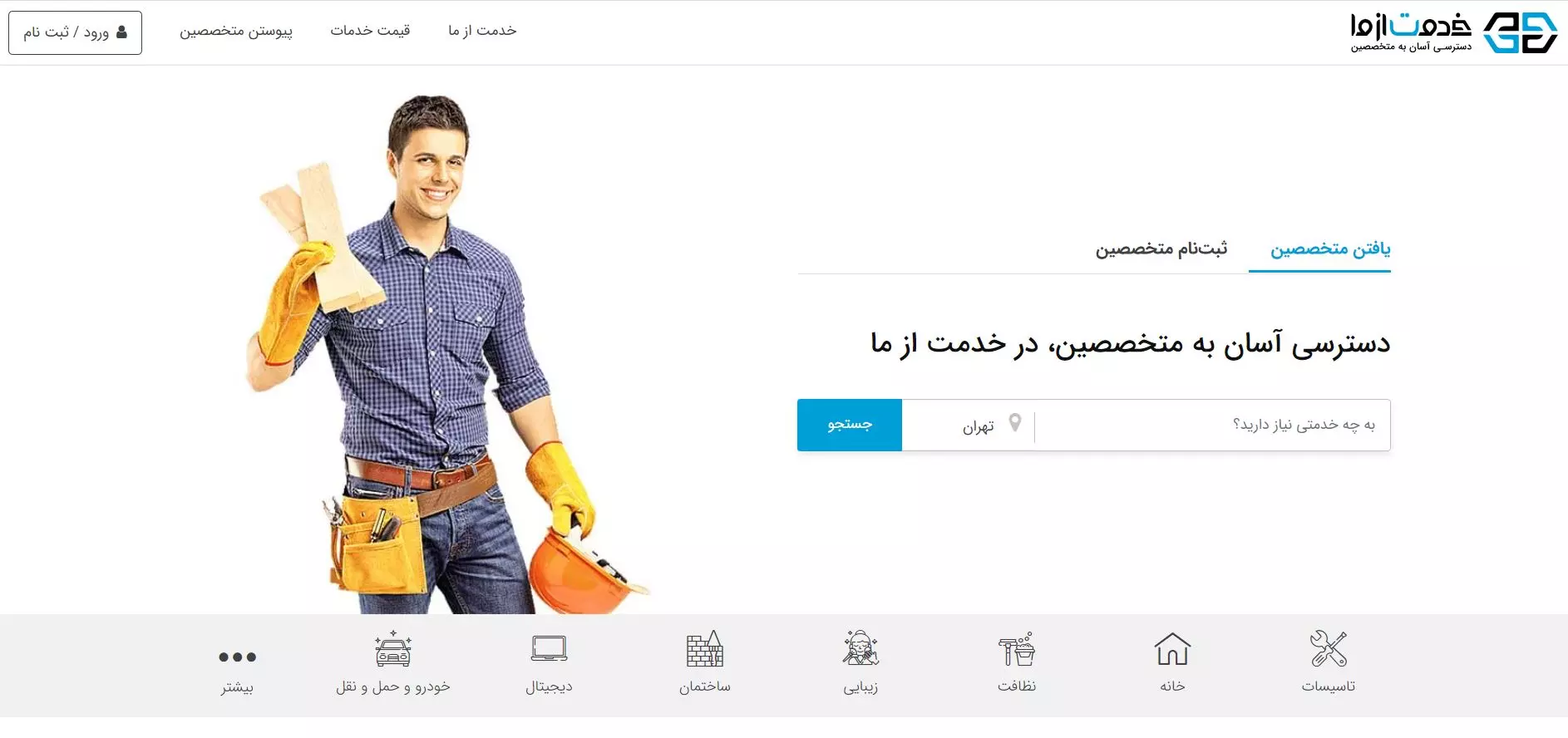Select the ساختمان brick wall icon
Viewport: 1568px width, 738px height.
pos(705,648)
